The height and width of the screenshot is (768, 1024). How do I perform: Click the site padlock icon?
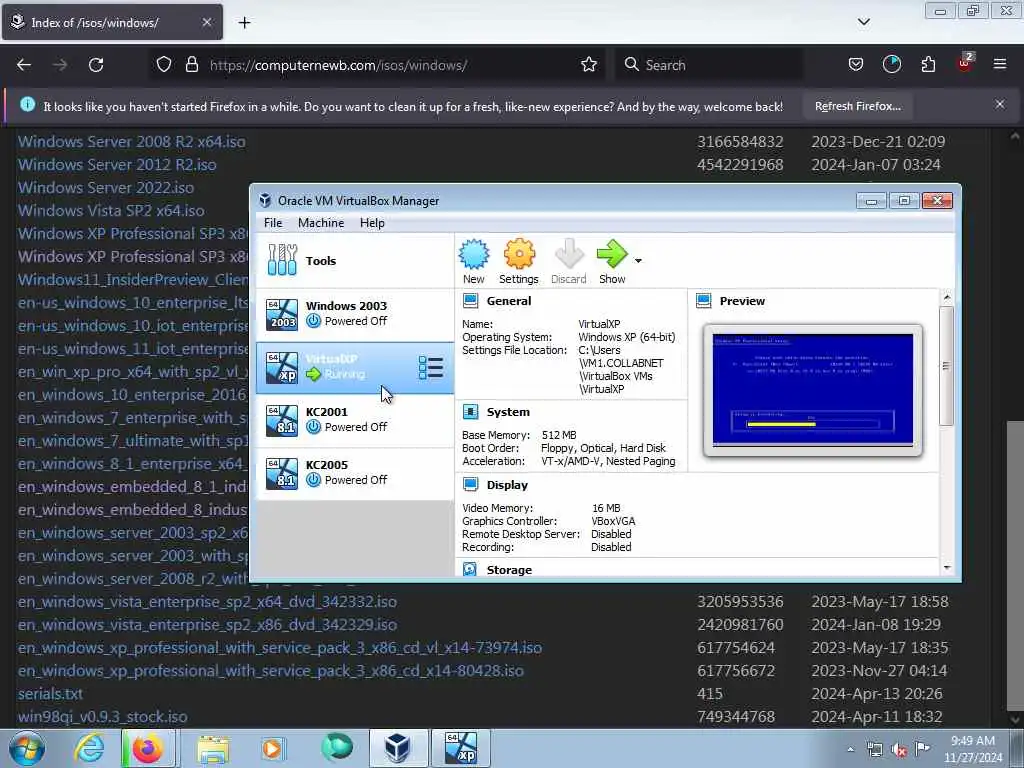tap(191, 65)
